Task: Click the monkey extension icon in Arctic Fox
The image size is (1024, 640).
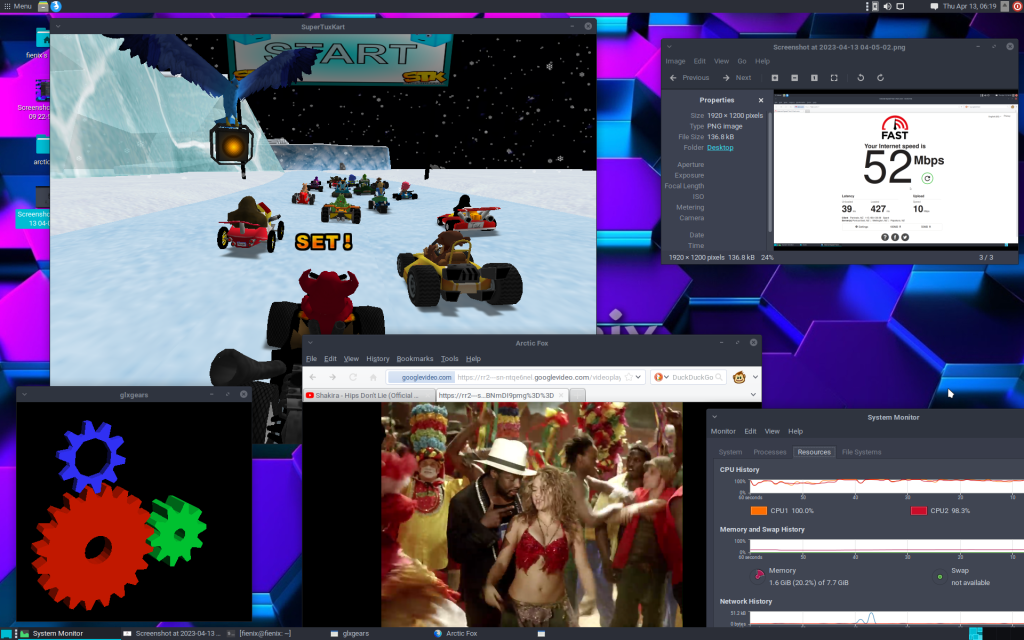Action: (x=739, y=377)
